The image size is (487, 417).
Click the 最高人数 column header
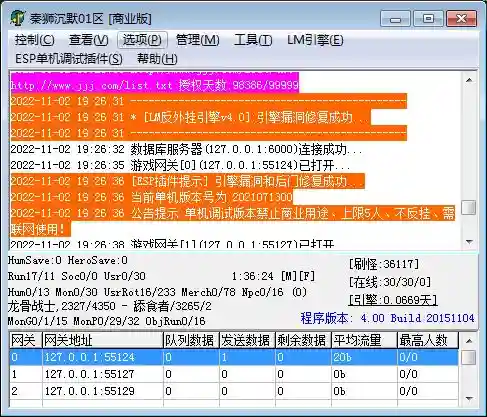click(428, 340)
